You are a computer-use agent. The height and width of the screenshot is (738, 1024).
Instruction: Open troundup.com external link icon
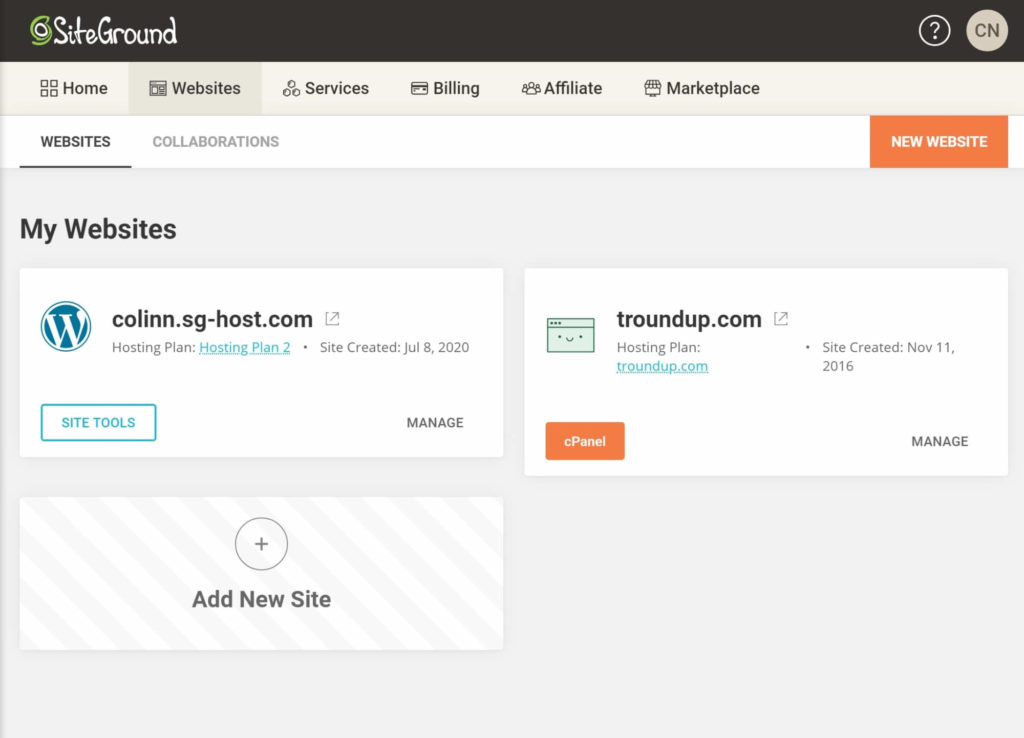point(781,319)
